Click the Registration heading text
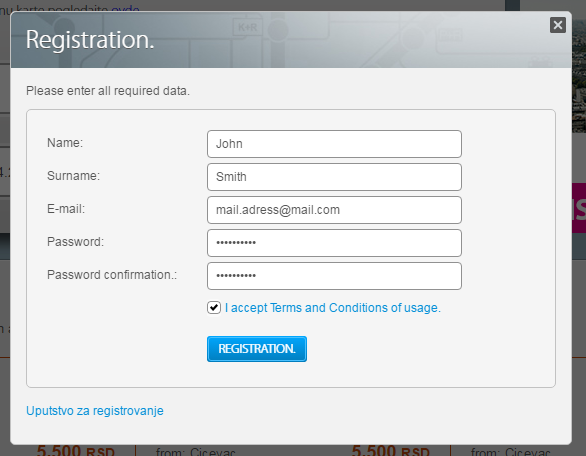 (x=90, y=40)
